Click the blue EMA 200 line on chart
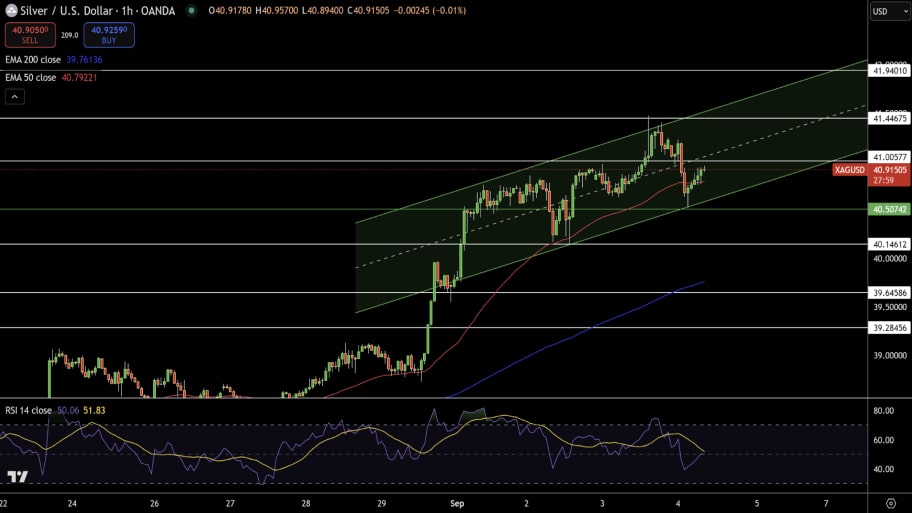Image resolution: width=912 pixels, height=513 pixels. tap(600, 316)
